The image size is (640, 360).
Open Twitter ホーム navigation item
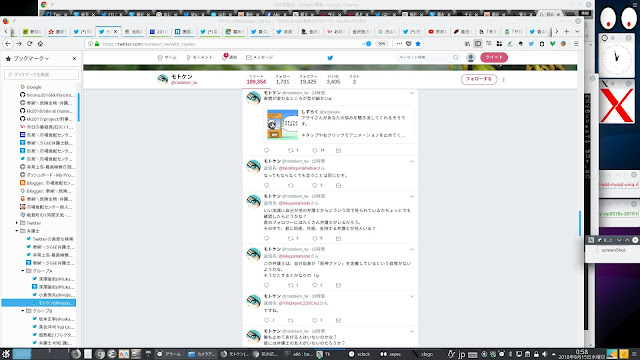tap(167, 58)
